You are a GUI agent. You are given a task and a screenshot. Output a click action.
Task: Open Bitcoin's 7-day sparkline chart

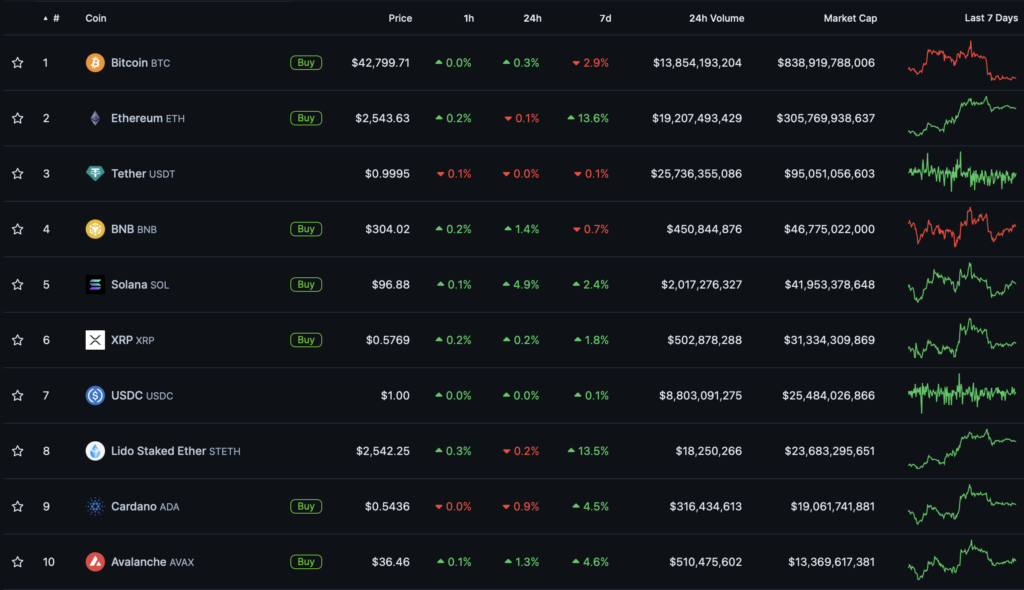[x=961, y=62]
